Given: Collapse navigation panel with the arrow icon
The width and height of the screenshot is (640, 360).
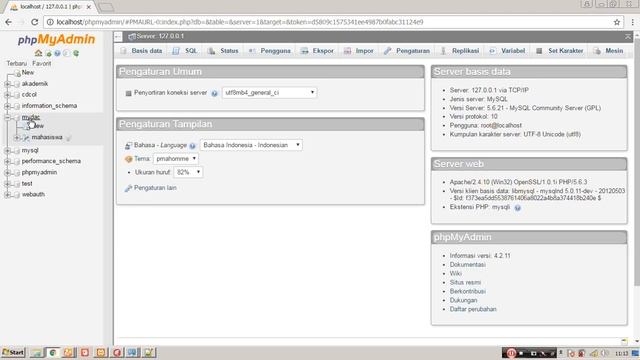Looking at the screenshot, I should (x=118, y=37).
